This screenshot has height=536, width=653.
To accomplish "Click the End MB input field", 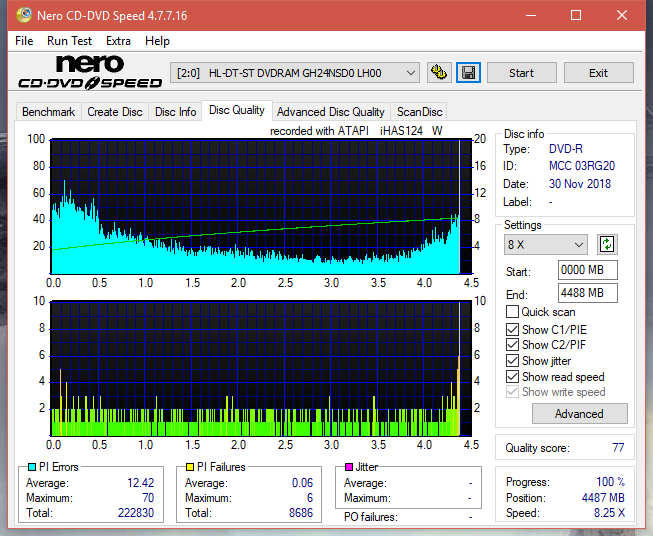I will coord(587,293).
